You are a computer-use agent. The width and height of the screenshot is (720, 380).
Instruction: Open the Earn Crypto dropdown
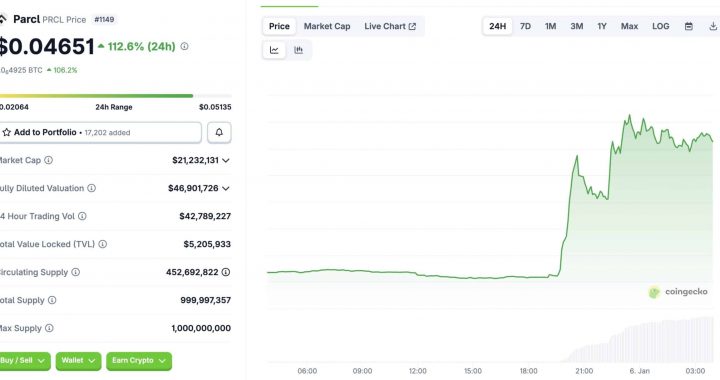139,361
